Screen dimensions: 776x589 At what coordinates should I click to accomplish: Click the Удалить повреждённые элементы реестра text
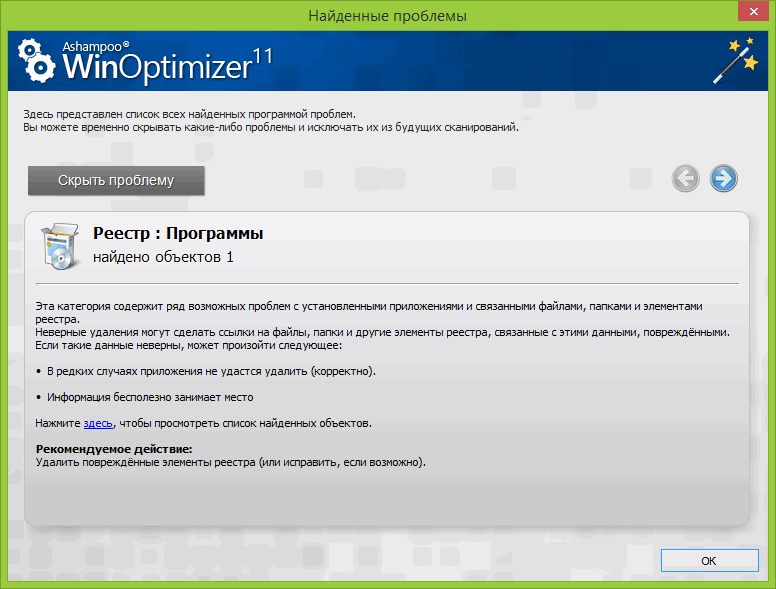(230, 463)
